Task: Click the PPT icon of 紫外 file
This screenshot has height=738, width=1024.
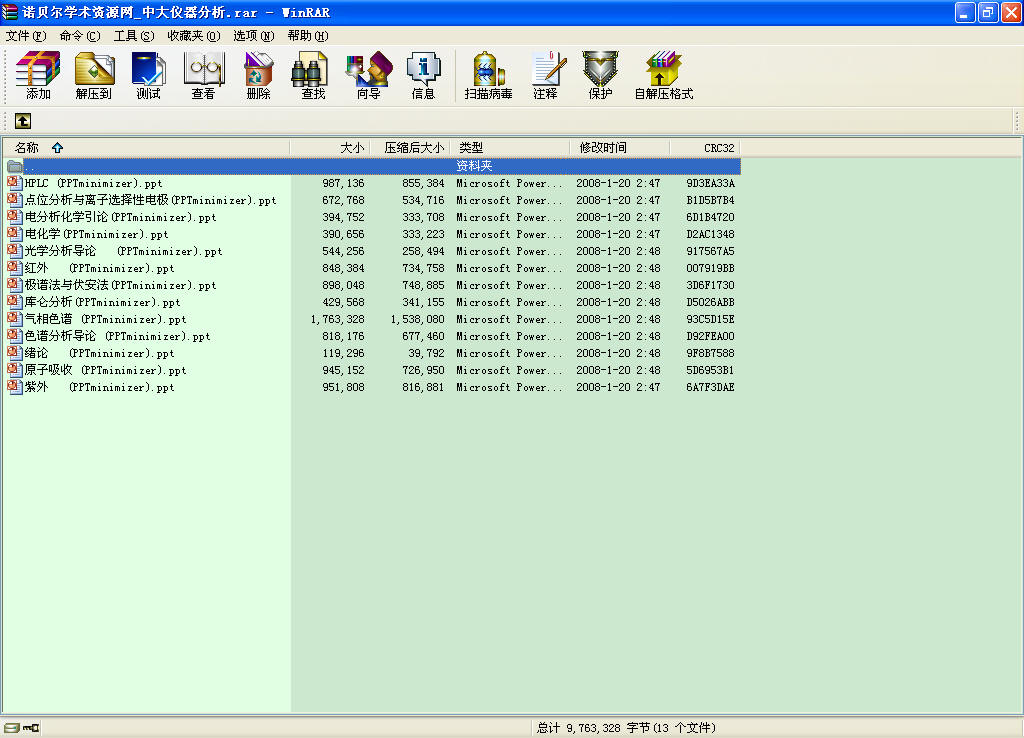Action: click(x=14, y=387)
